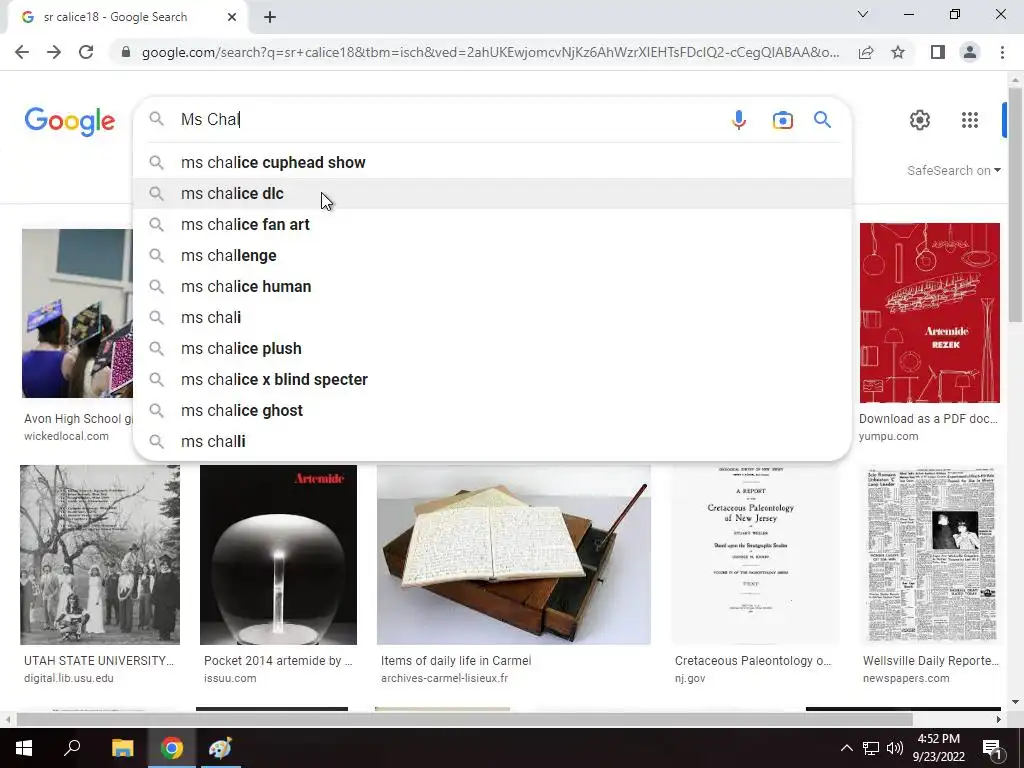Select suggestion 'ms chali'
The image size is (1024, 768).
point(492,317)
